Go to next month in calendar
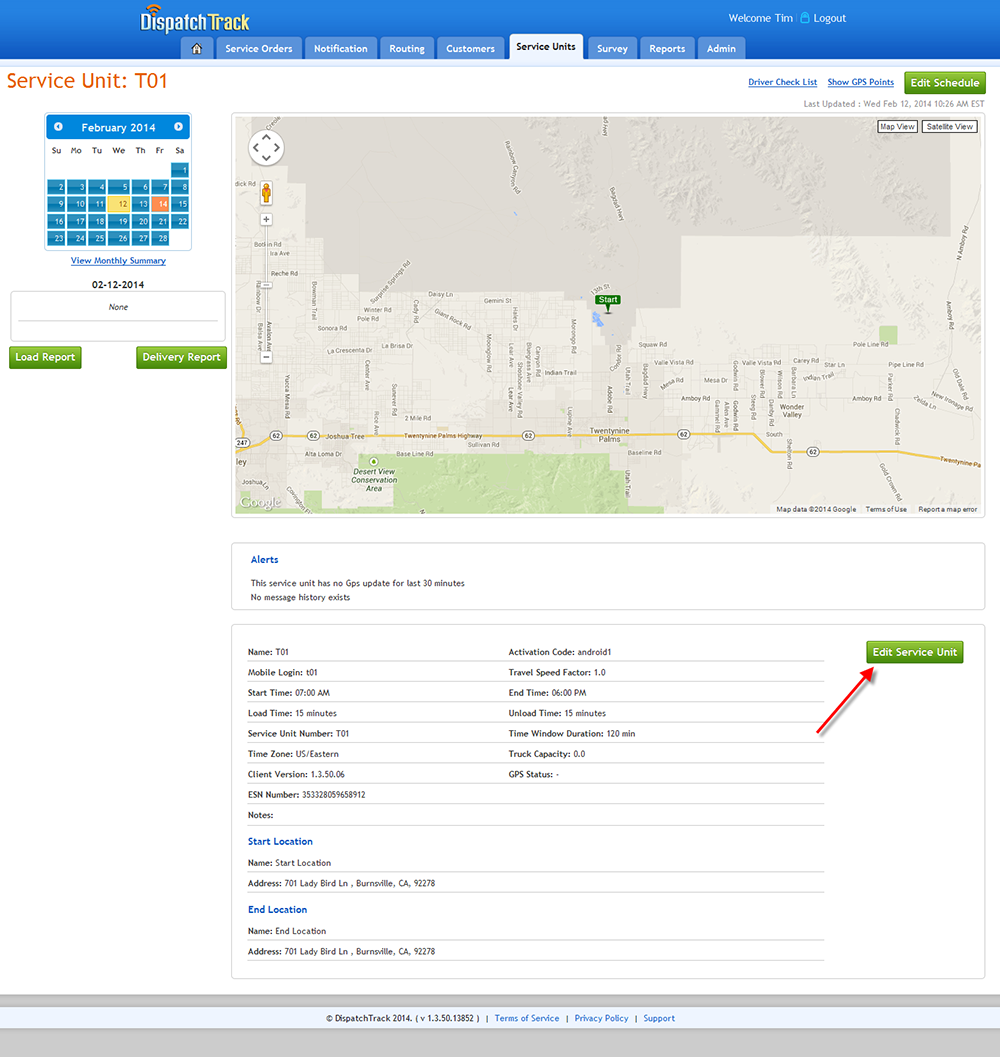The height and width of the screenshot is (1057, 1000). coord(178,127)
